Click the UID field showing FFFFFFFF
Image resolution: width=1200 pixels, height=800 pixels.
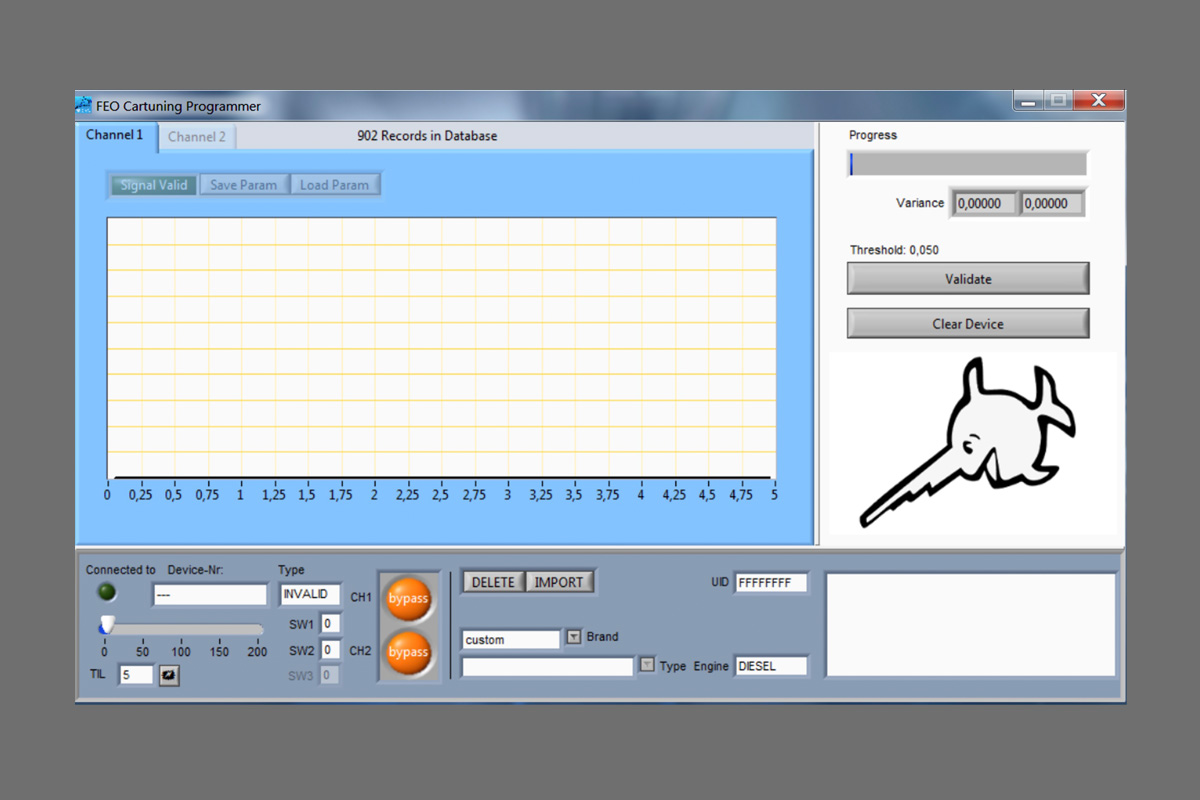pos(770,583)
